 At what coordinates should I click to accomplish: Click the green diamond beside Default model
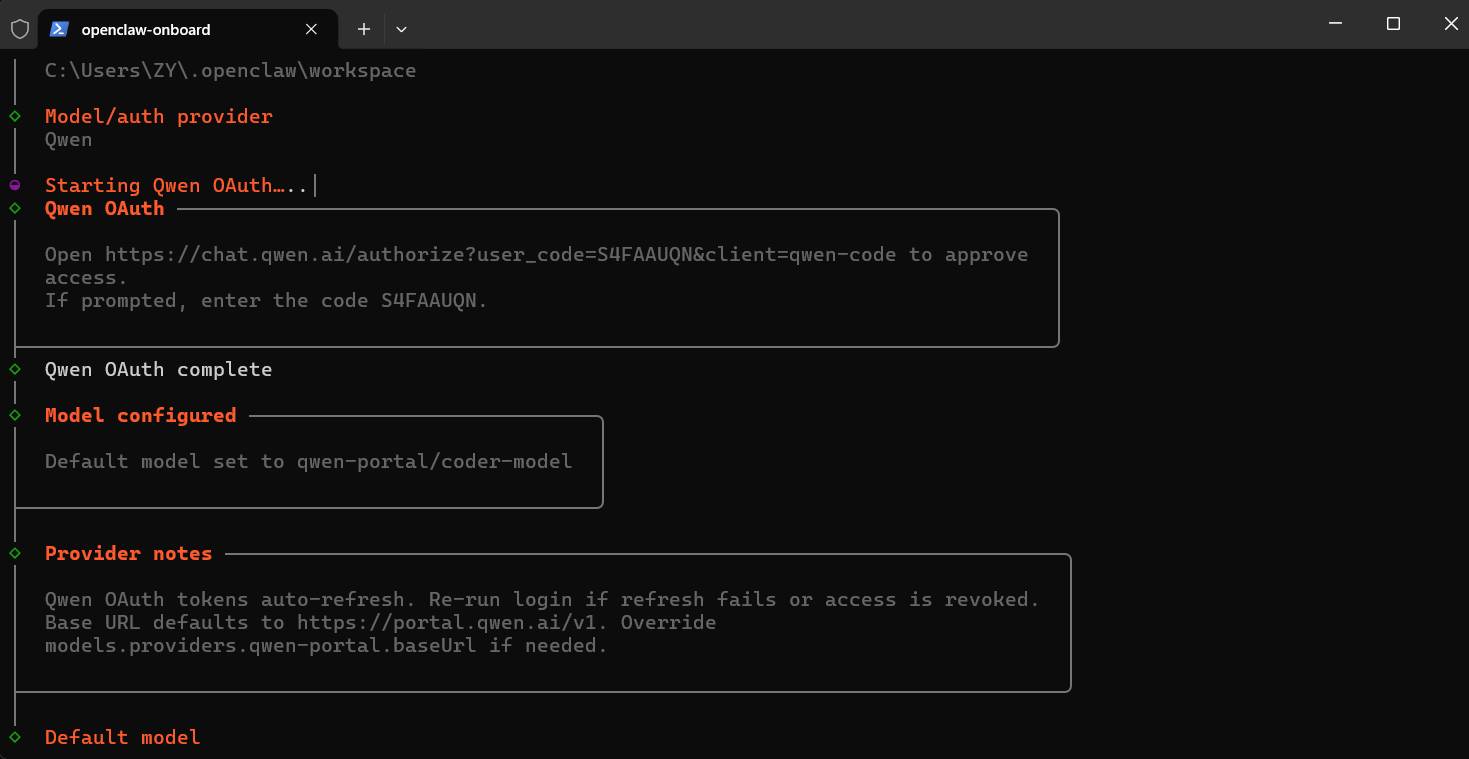point(15,737)
